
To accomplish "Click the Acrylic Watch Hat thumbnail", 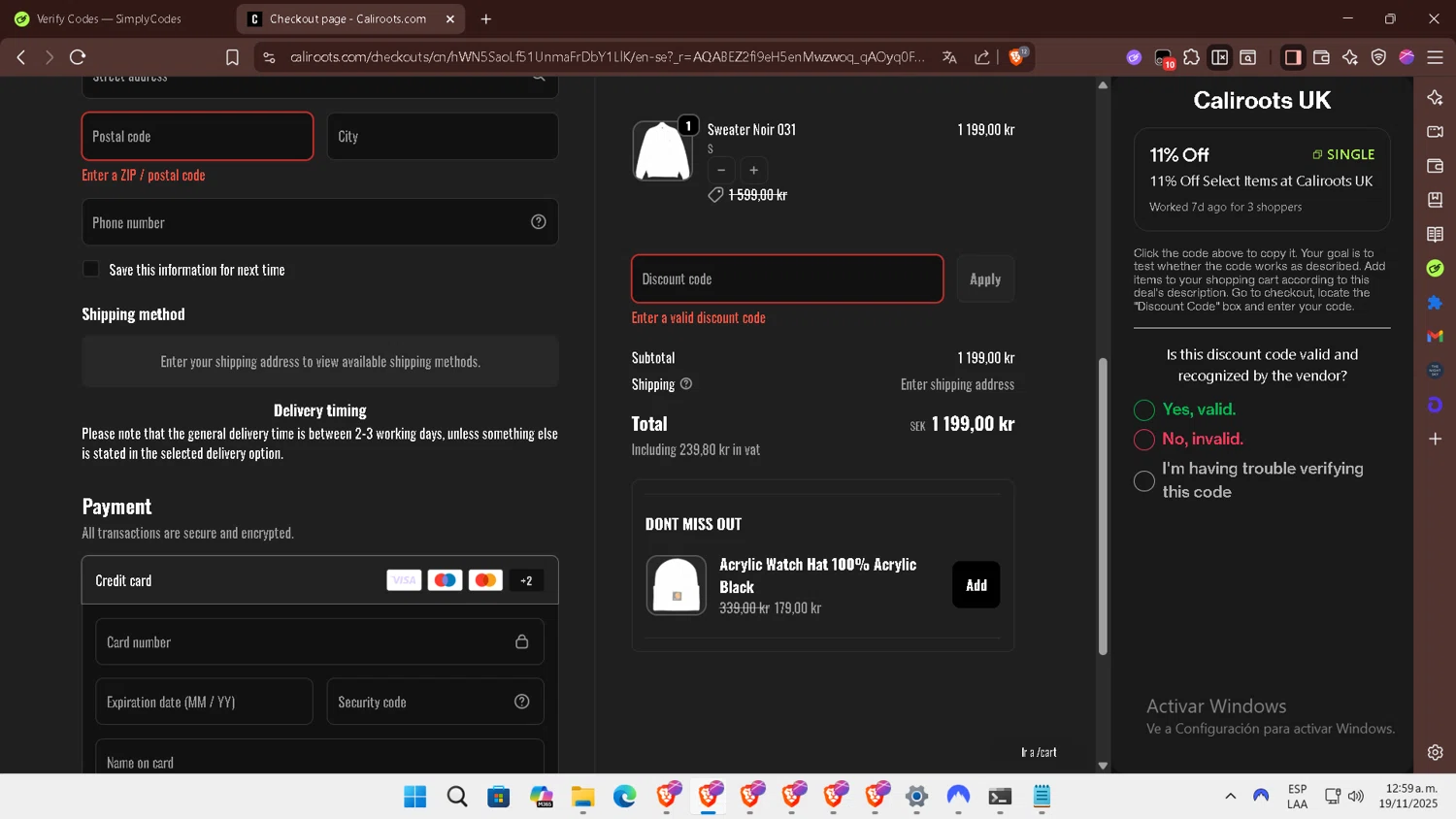I will (677, 585).
